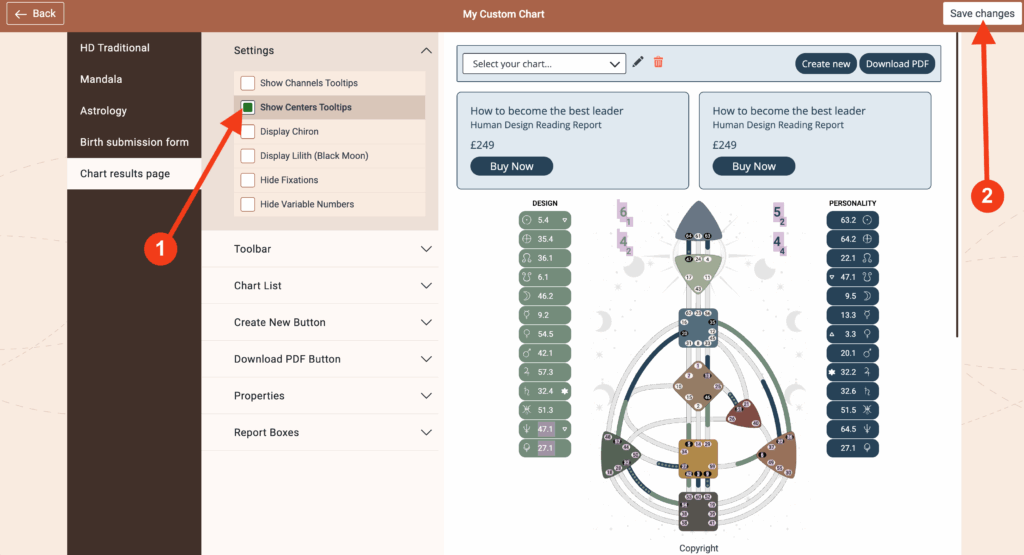This screenshot has width=1024, height=555.
Task: Click the Moon symbol in Personality 9.5
Action: (x=868, y=296)
